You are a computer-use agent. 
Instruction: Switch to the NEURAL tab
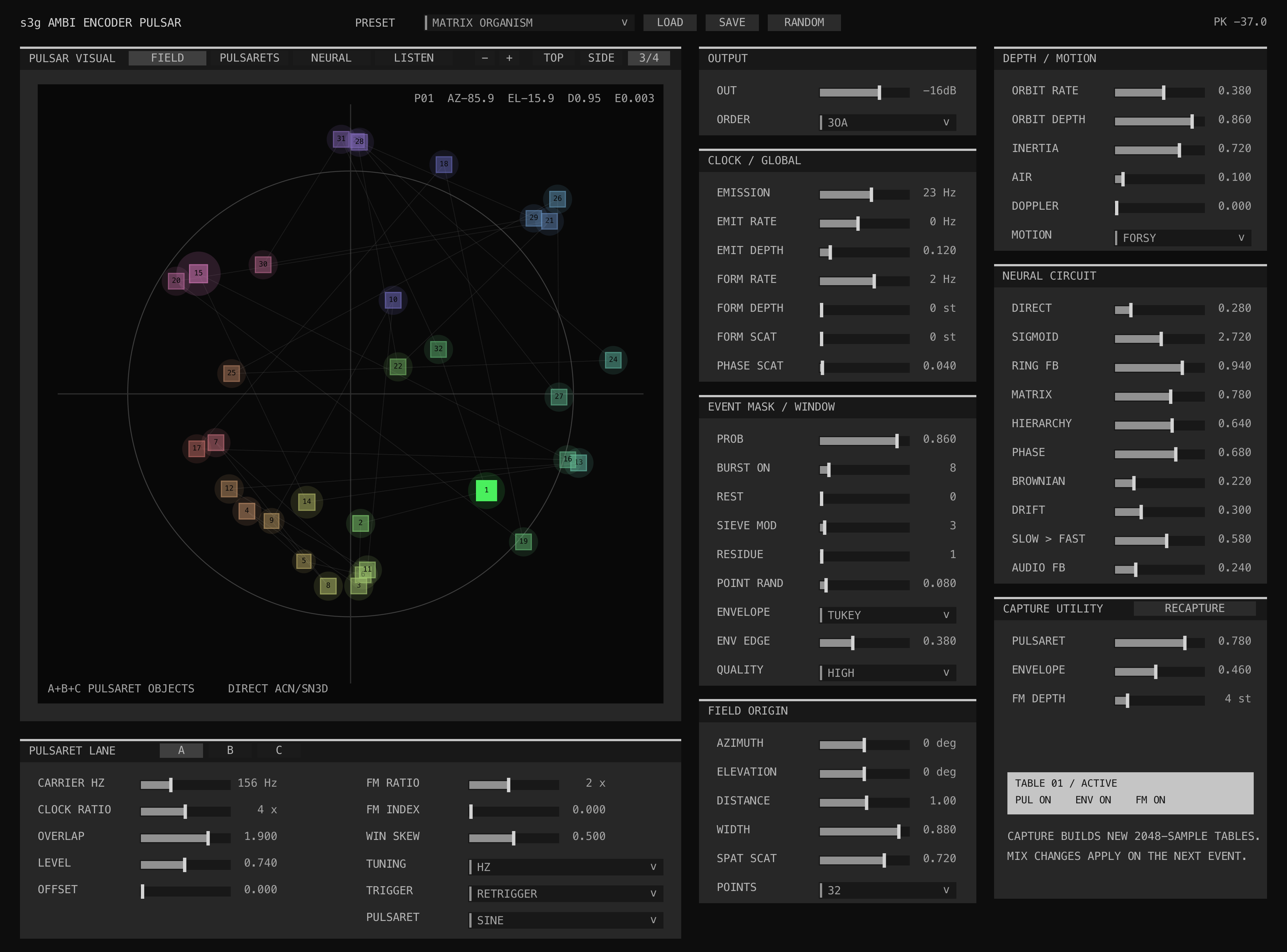[331, 58]
